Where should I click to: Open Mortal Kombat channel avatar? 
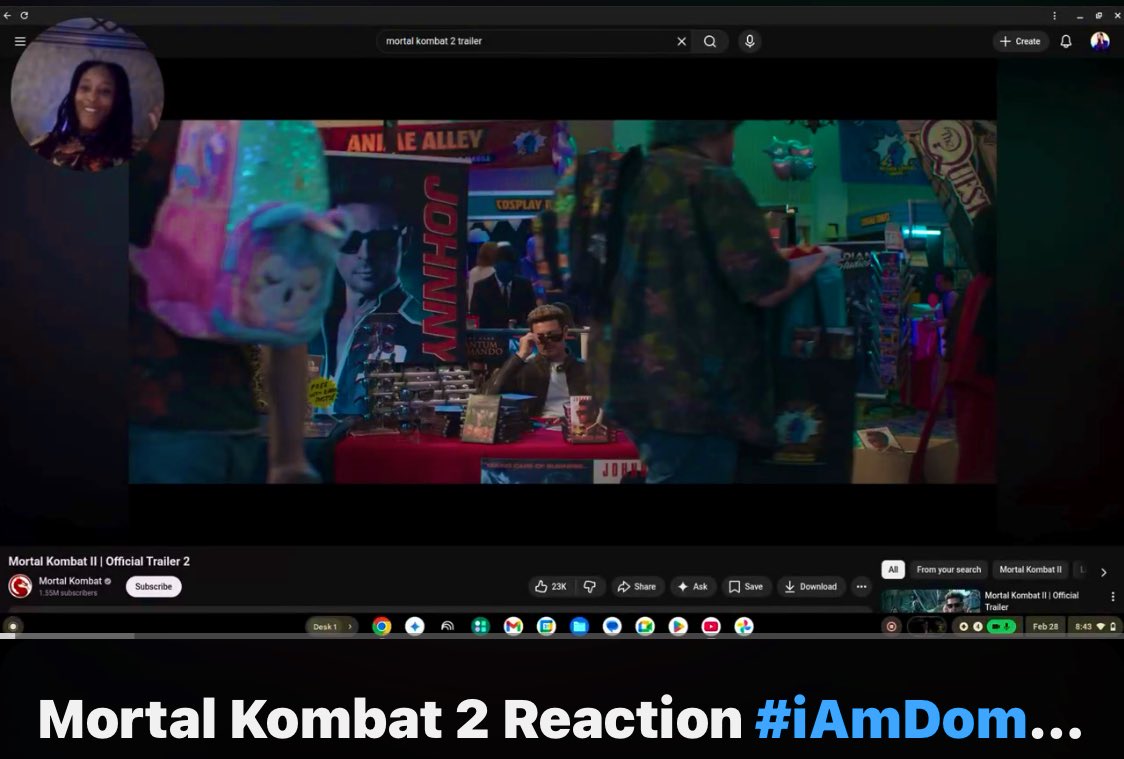pos(20,586)
